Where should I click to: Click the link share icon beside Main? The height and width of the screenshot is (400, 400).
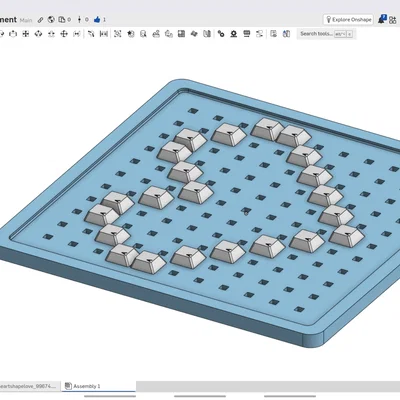[40, 20]
